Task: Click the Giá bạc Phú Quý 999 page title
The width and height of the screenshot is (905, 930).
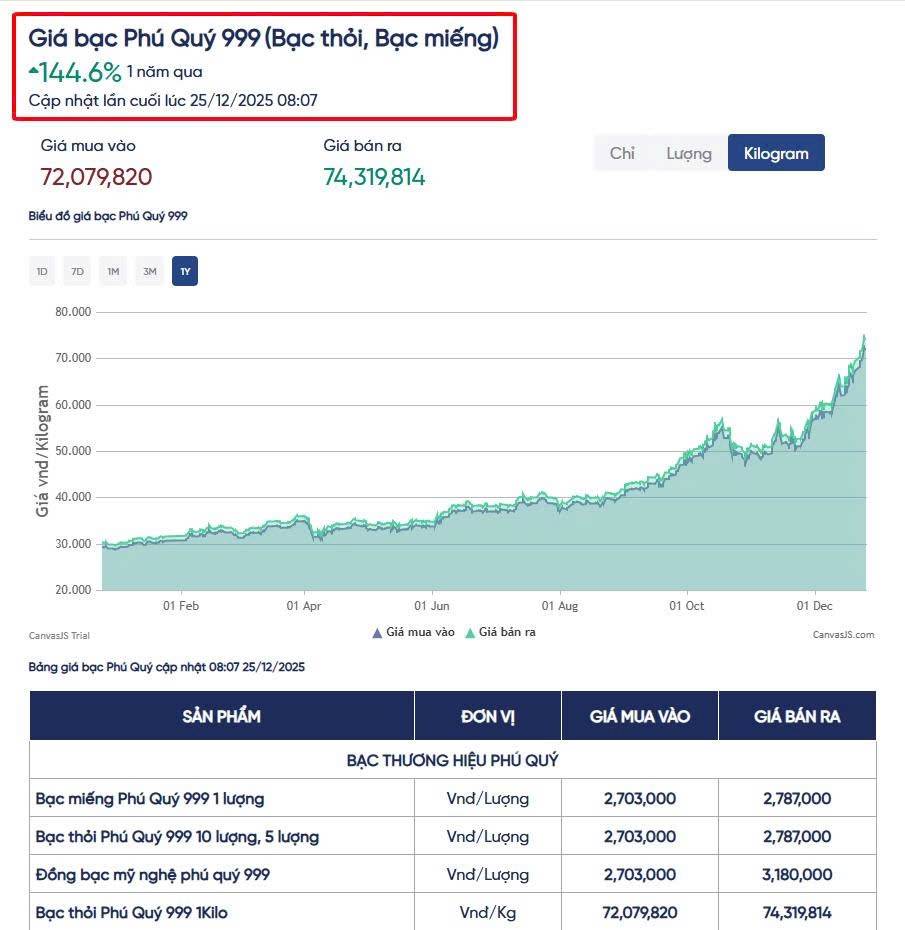Action: point(263,39)
